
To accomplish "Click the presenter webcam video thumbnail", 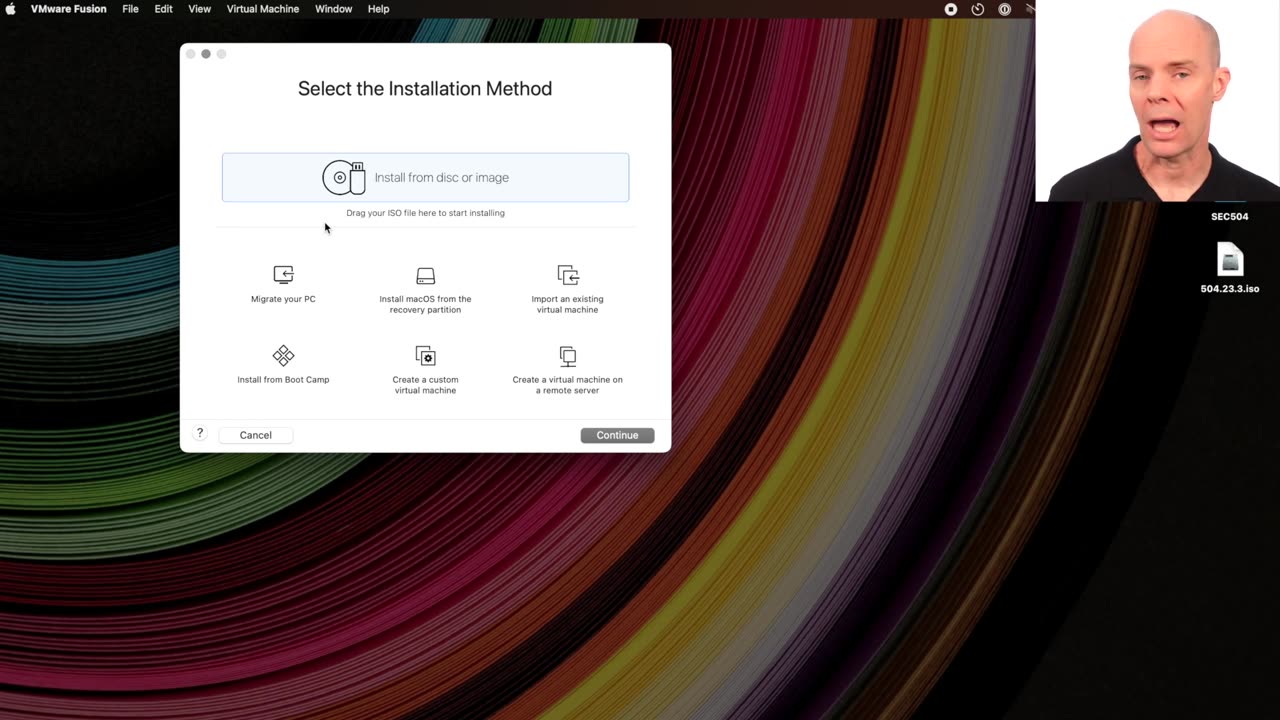I will (1158, 101).
